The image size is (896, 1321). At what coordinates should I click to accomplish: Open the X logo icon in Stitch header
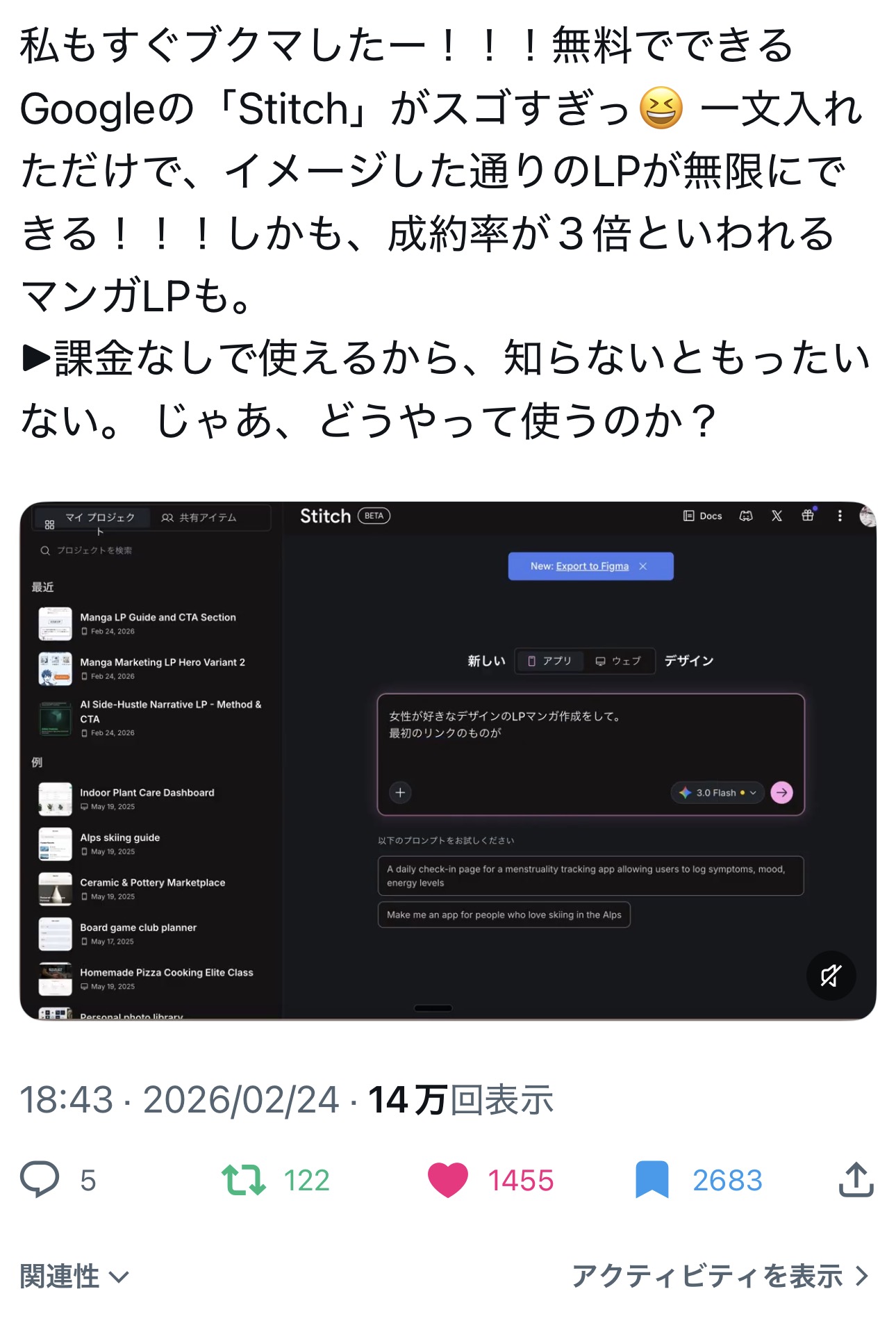click(777, 516)
